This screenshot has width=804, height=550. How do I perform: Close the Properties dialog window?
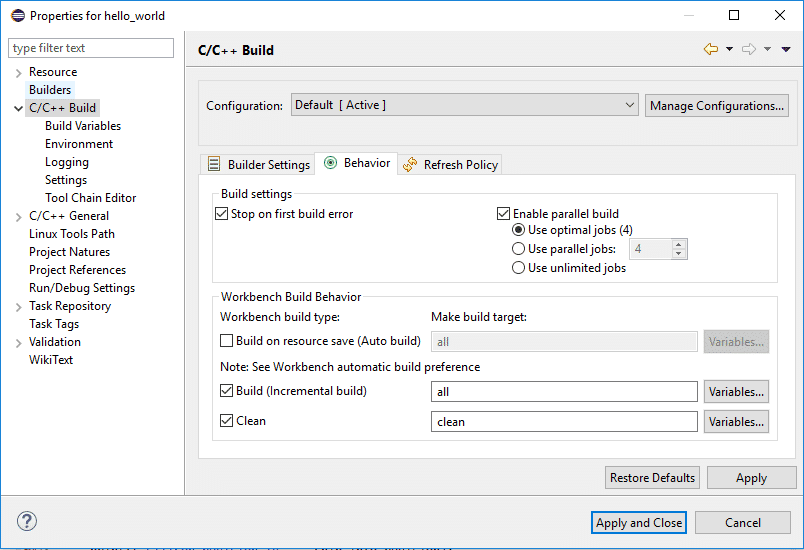(780, 15)
